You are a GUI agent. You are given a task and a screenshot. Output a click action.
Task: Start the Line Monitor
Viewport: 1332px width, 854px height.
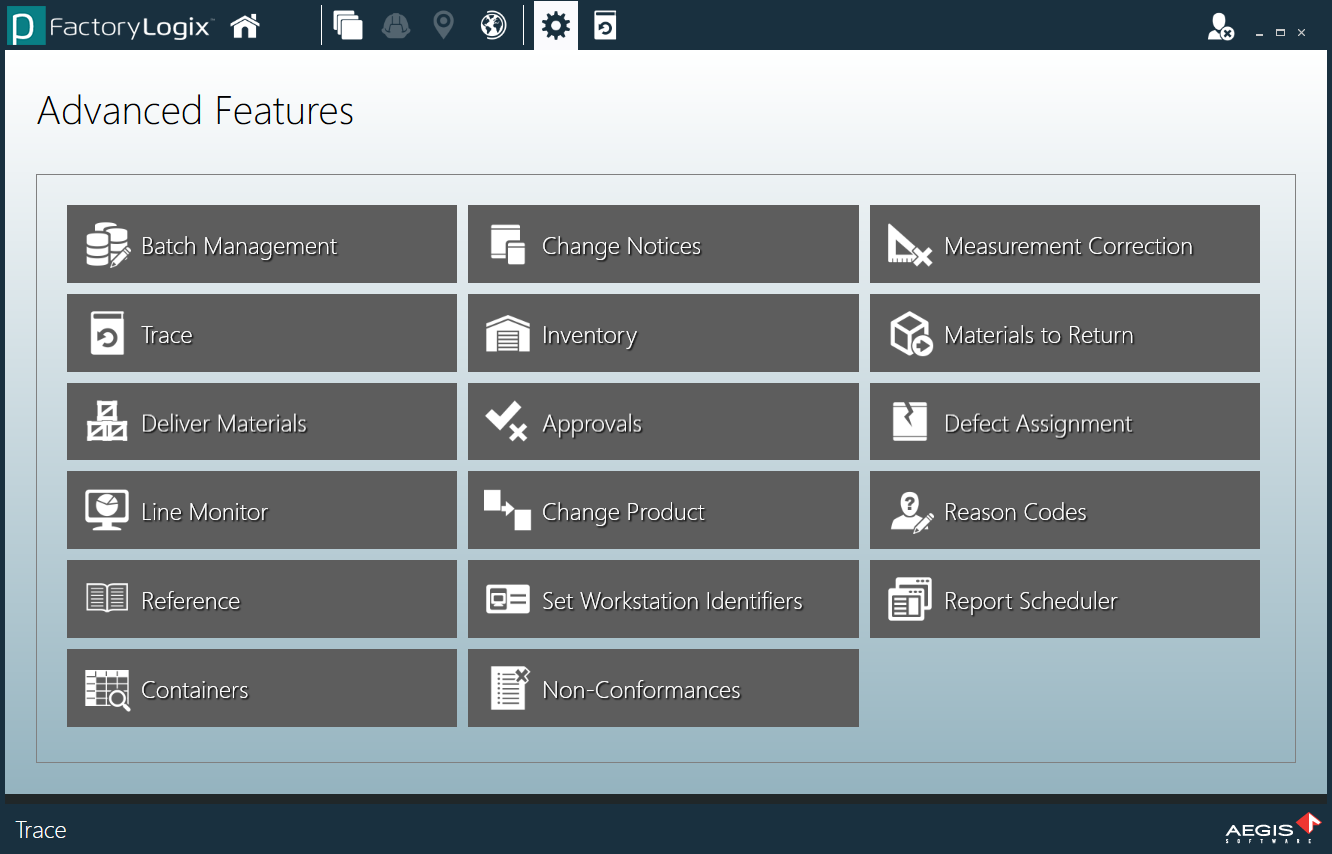click(x=261, y=510)
